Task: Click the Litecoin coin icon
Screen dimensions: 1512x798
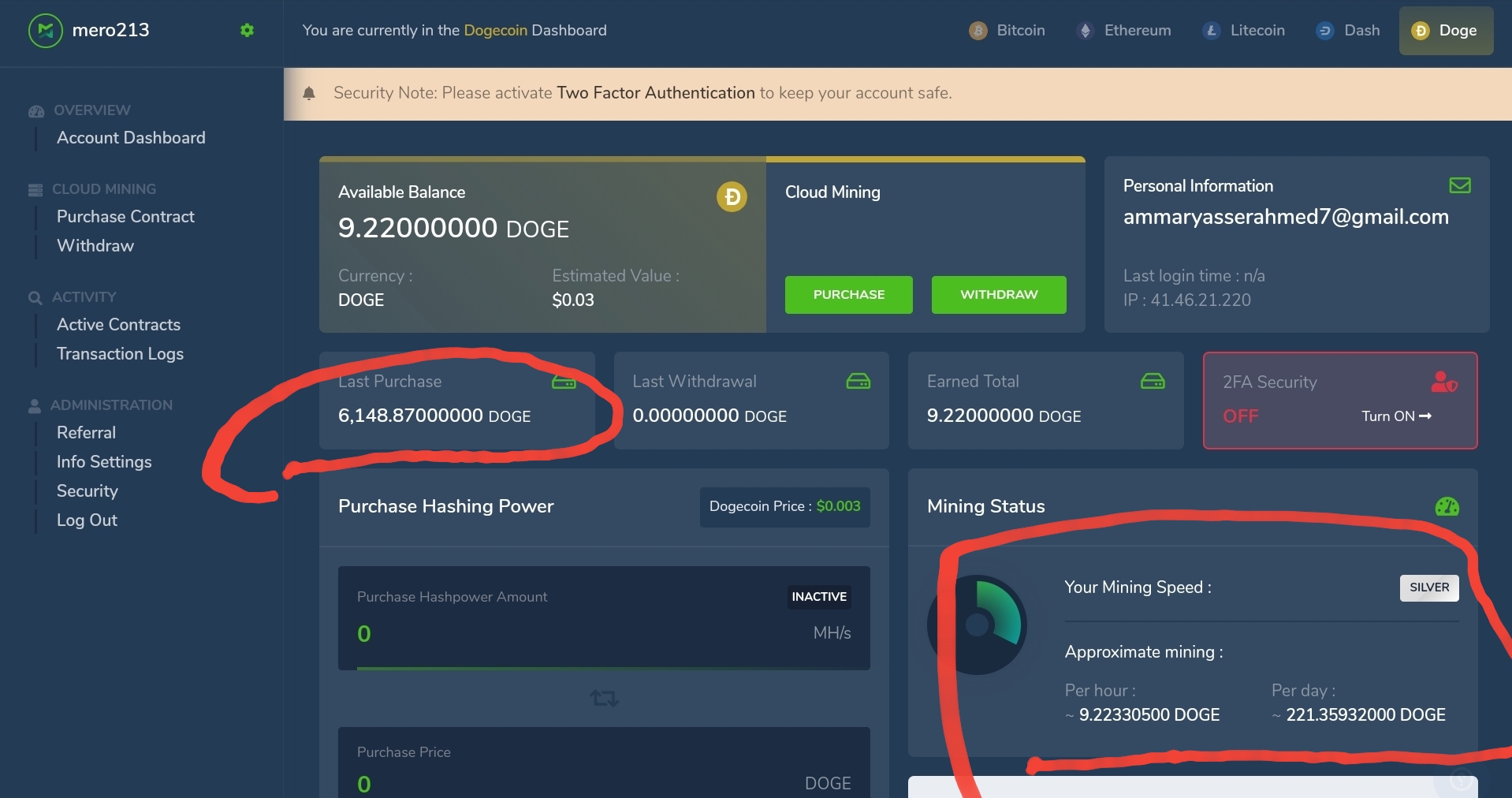Action: 1212,31
